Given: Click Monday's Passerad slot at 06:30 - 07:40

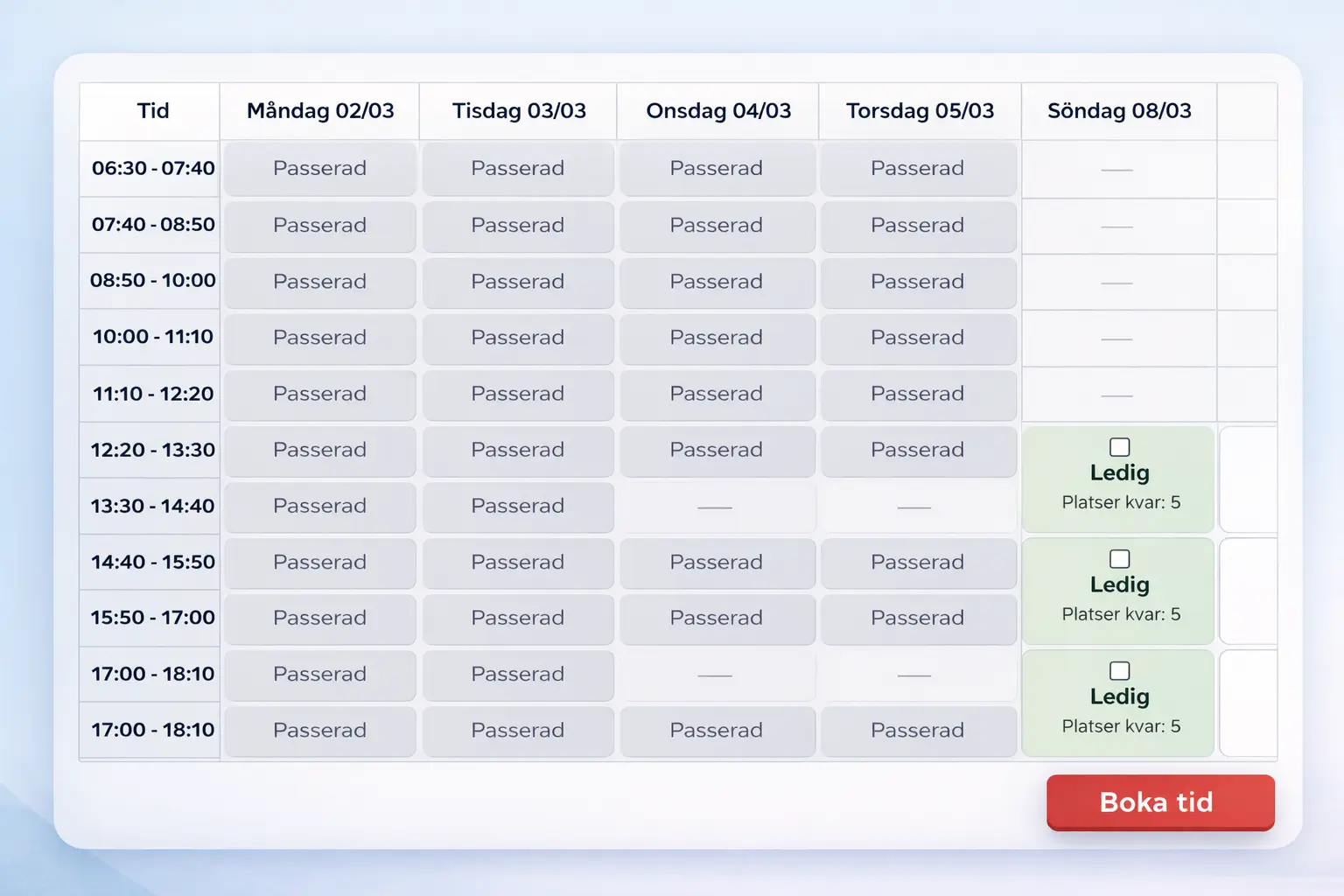Looking at the screenshot, I should (x=319, y=168).
